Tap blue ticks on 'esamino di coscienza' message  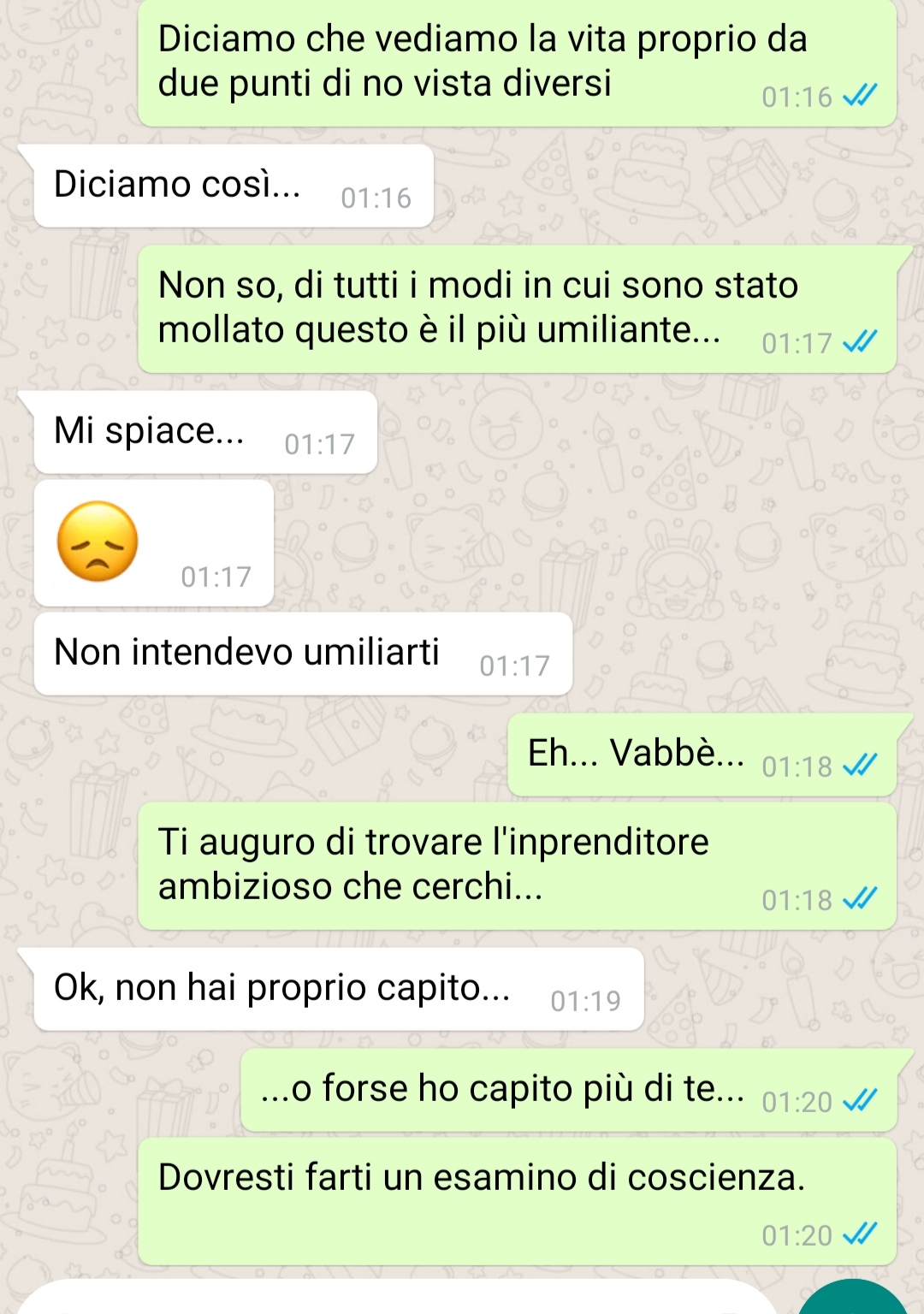[860, 1234]
